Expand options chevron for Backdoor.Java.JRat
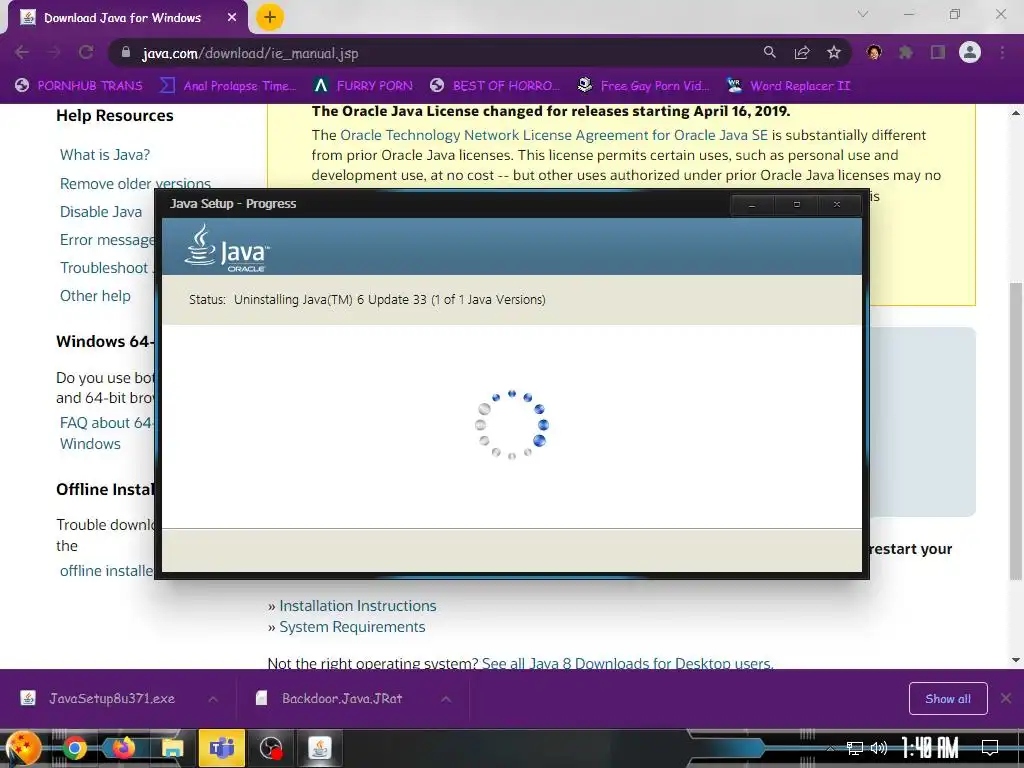The width and height of the screenshot is (1024, 768). point(446,699)
